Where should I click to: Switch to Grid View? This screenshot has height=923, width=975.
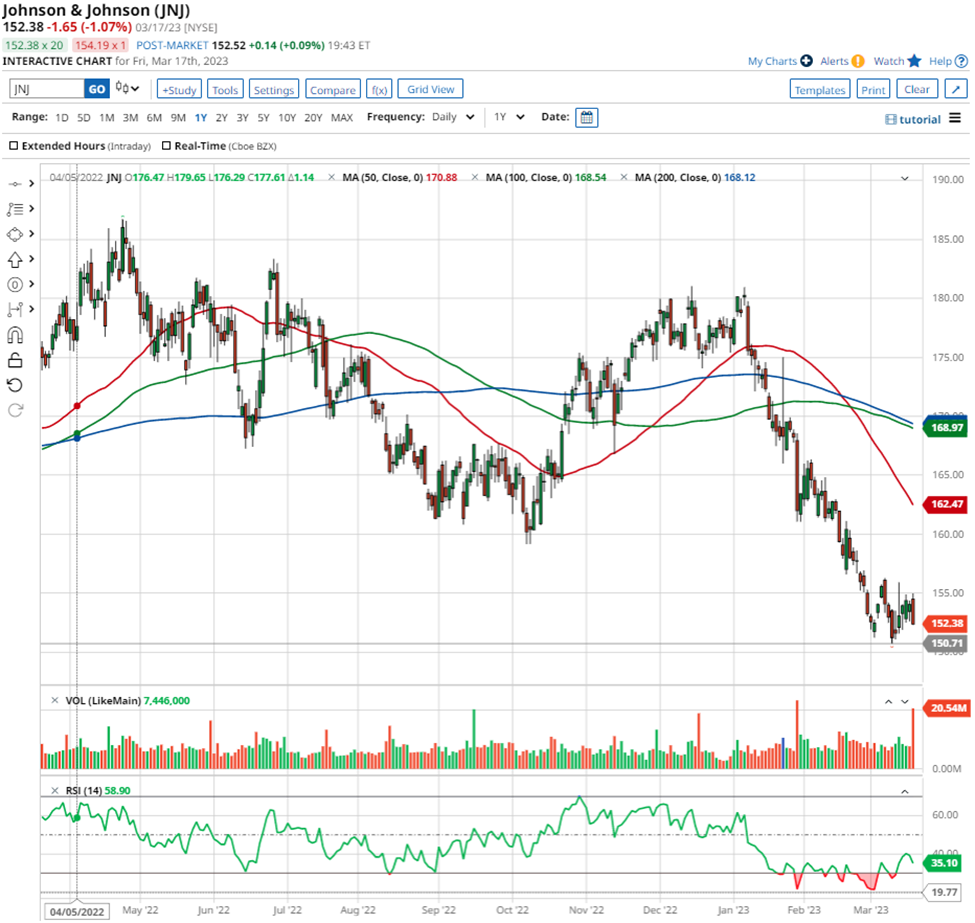tap(430, 89)
